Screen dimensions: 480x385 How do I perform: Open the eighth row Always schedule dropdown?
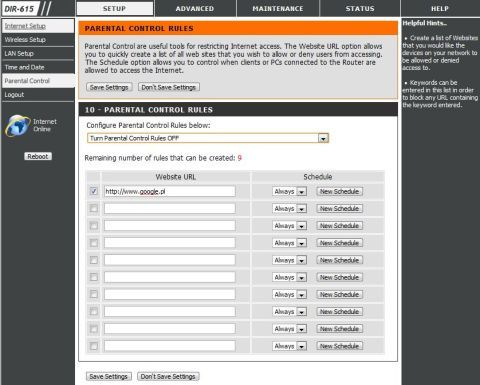289,311
